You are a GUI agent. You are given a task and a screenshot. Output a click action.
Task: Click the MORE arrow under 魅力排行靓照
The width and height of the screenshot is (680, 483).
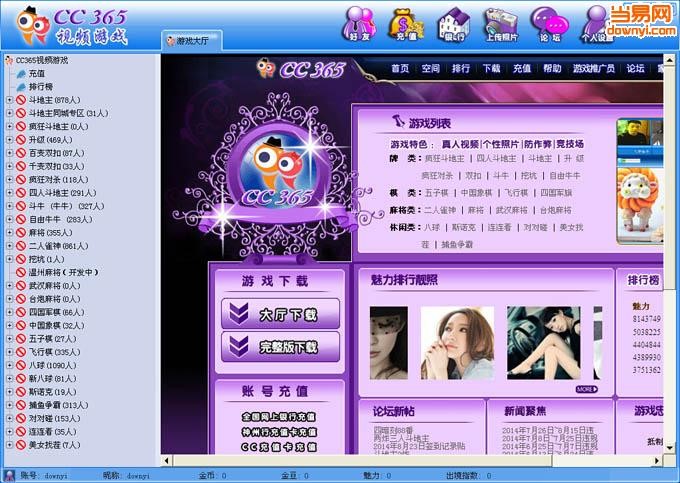tap(586, 389)
